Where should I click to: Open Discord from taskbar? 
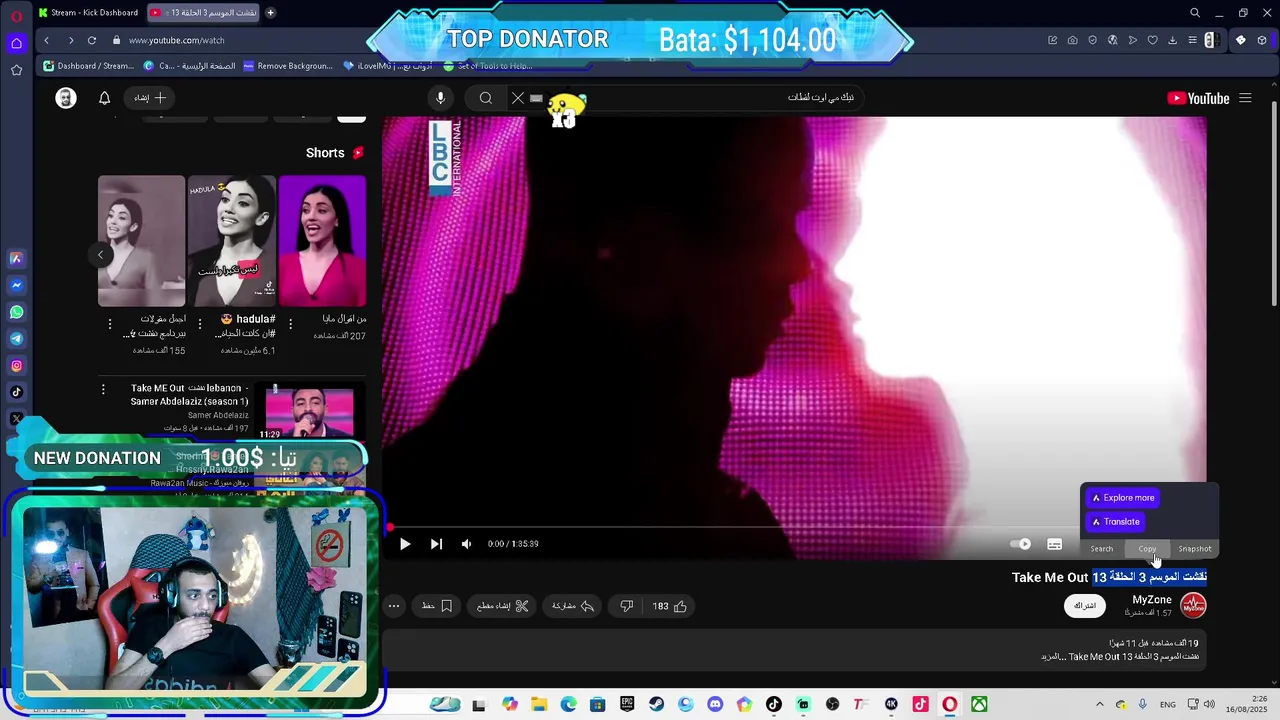coord(714,705)
